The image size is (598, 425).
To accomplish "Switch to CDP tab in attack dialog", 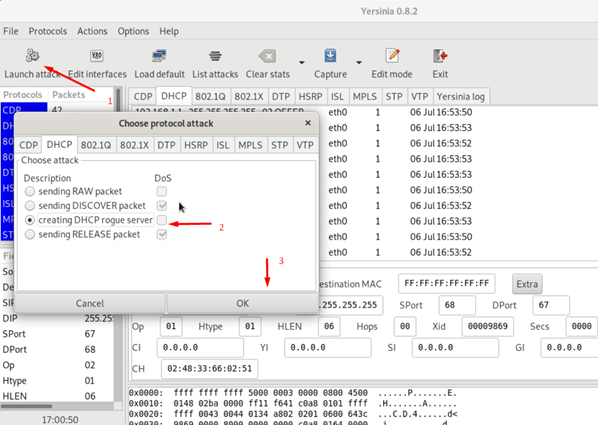I will (29, 145).
